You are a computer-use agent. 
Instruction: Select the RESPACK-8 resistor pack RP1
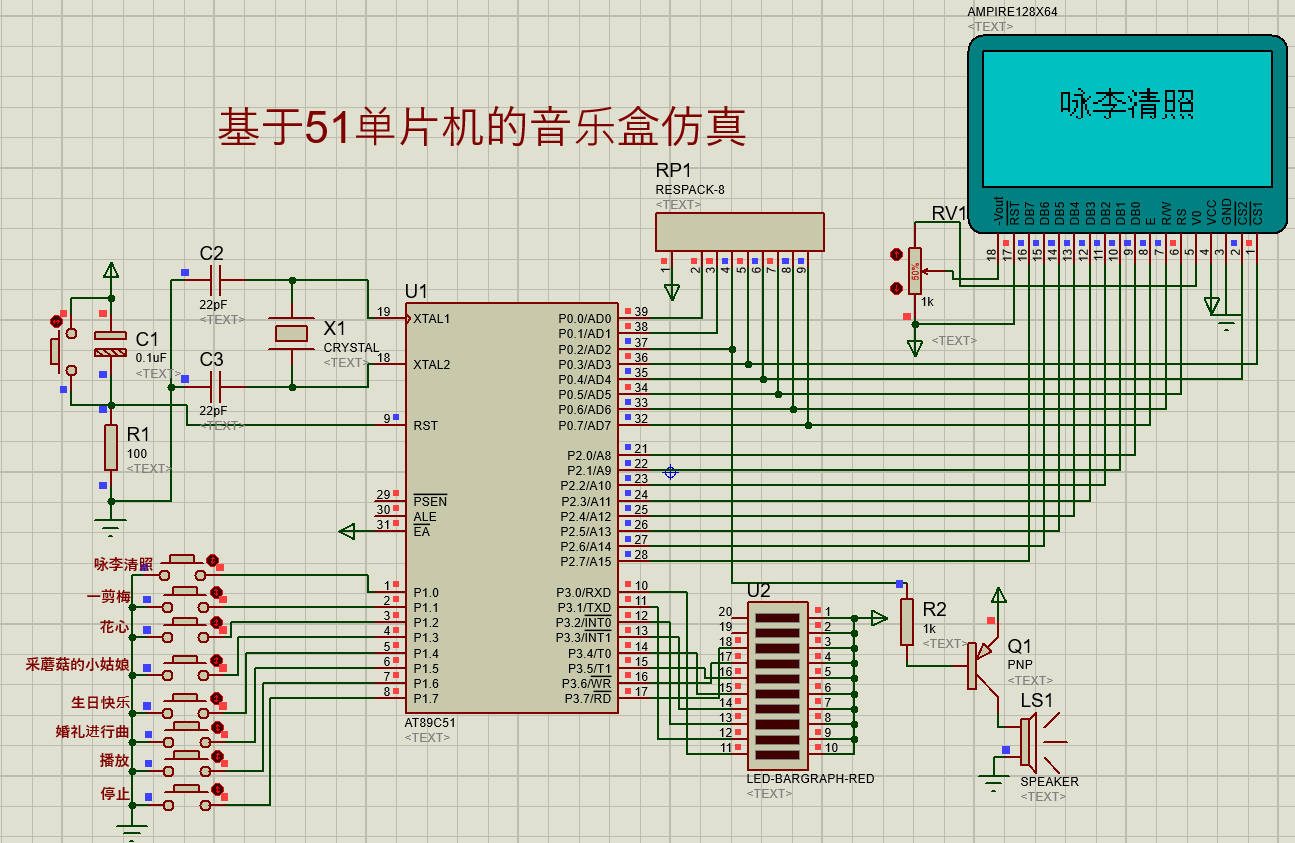click(740, 232)
